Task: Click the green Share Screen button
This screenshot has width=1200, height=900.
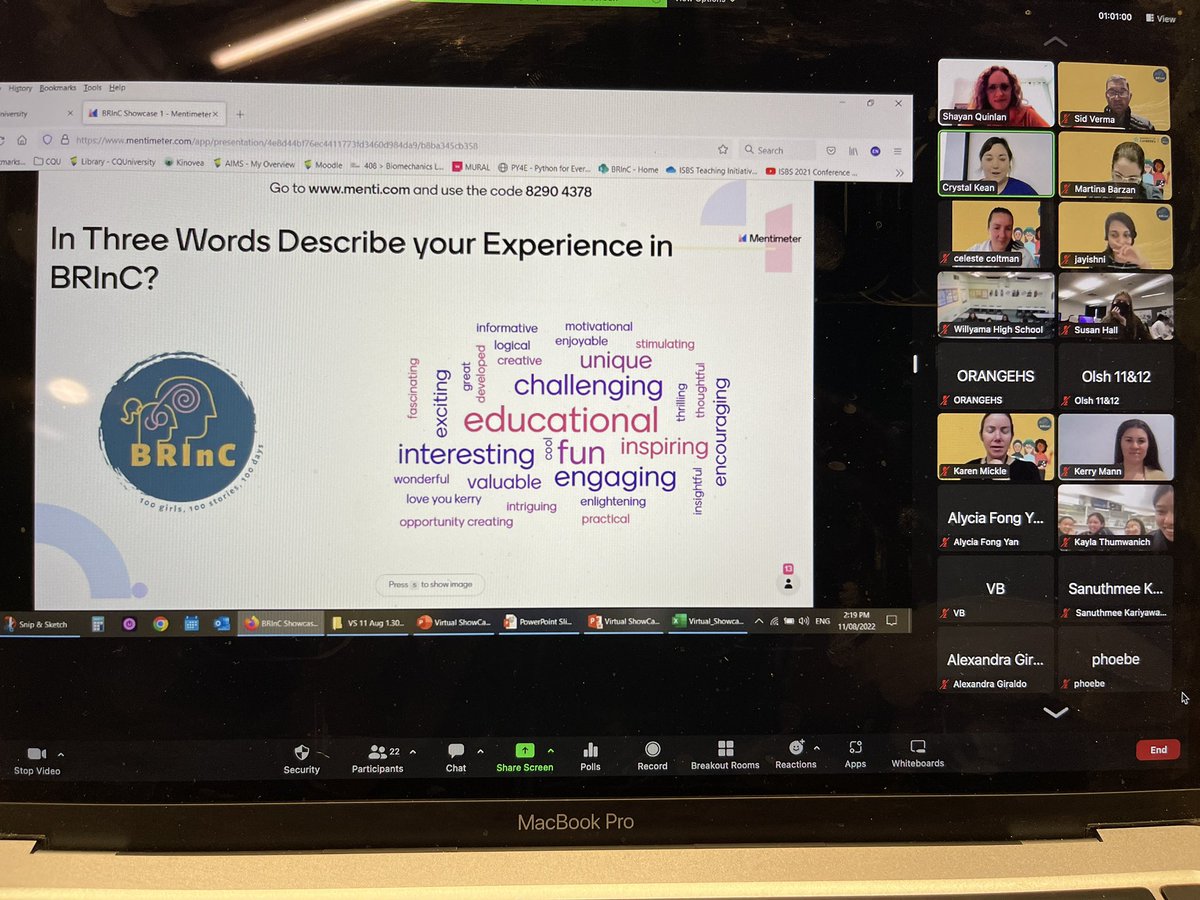Action: coord(524,758)
